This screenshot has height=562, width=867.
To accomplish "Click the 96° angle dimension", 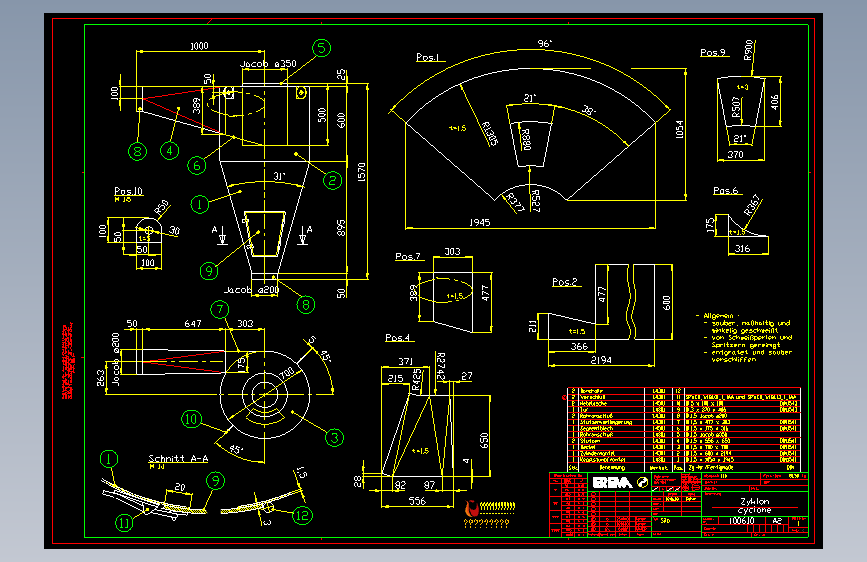I will tap(545, 44).
